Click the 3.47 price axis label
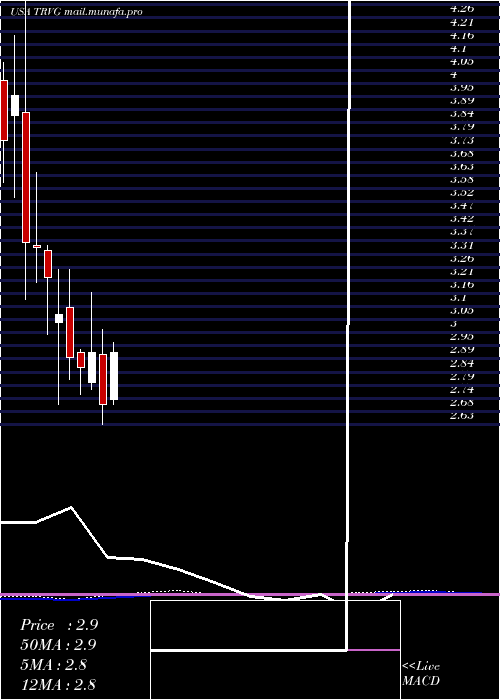The height and width of the screenshot is (700, 500). [462, 206]
